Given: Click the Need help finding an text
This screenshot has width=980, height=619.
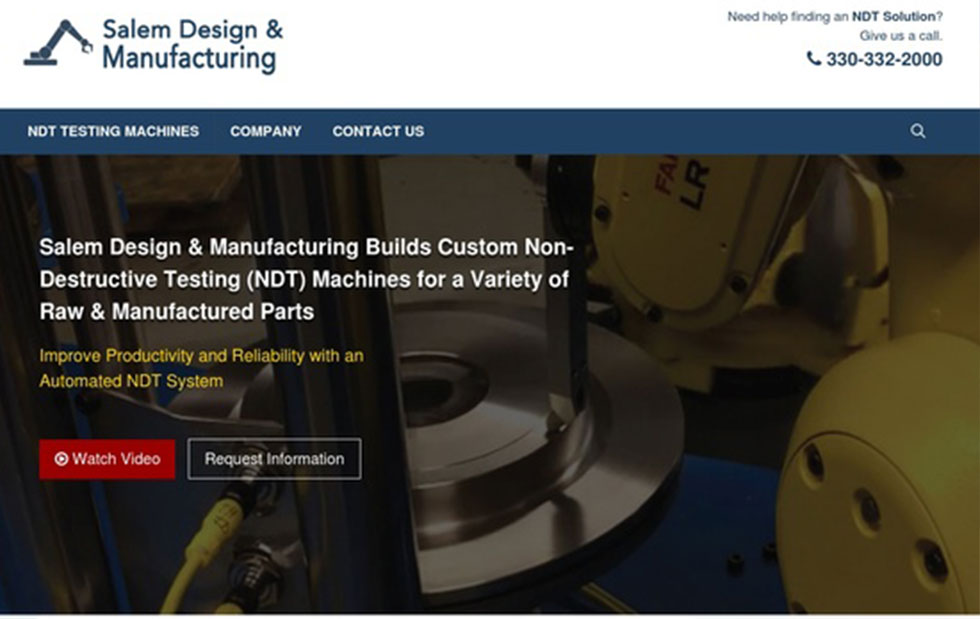Looking at the screenshot, I should (788, 16).
